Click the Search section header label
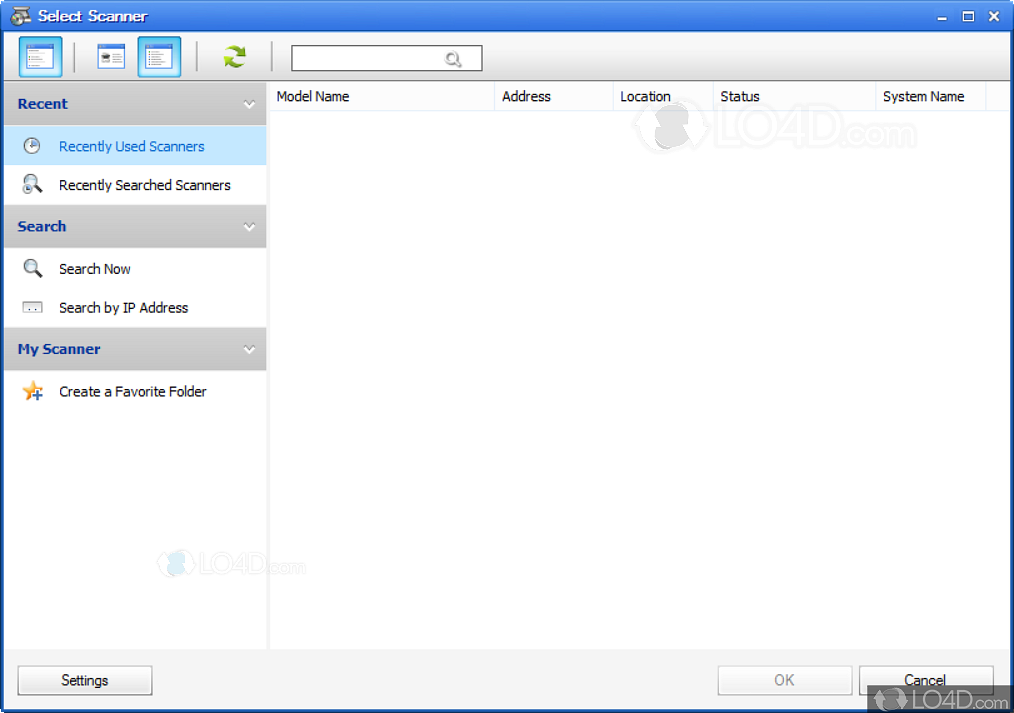Screen dimensions: 1014x713 (42, 227)
